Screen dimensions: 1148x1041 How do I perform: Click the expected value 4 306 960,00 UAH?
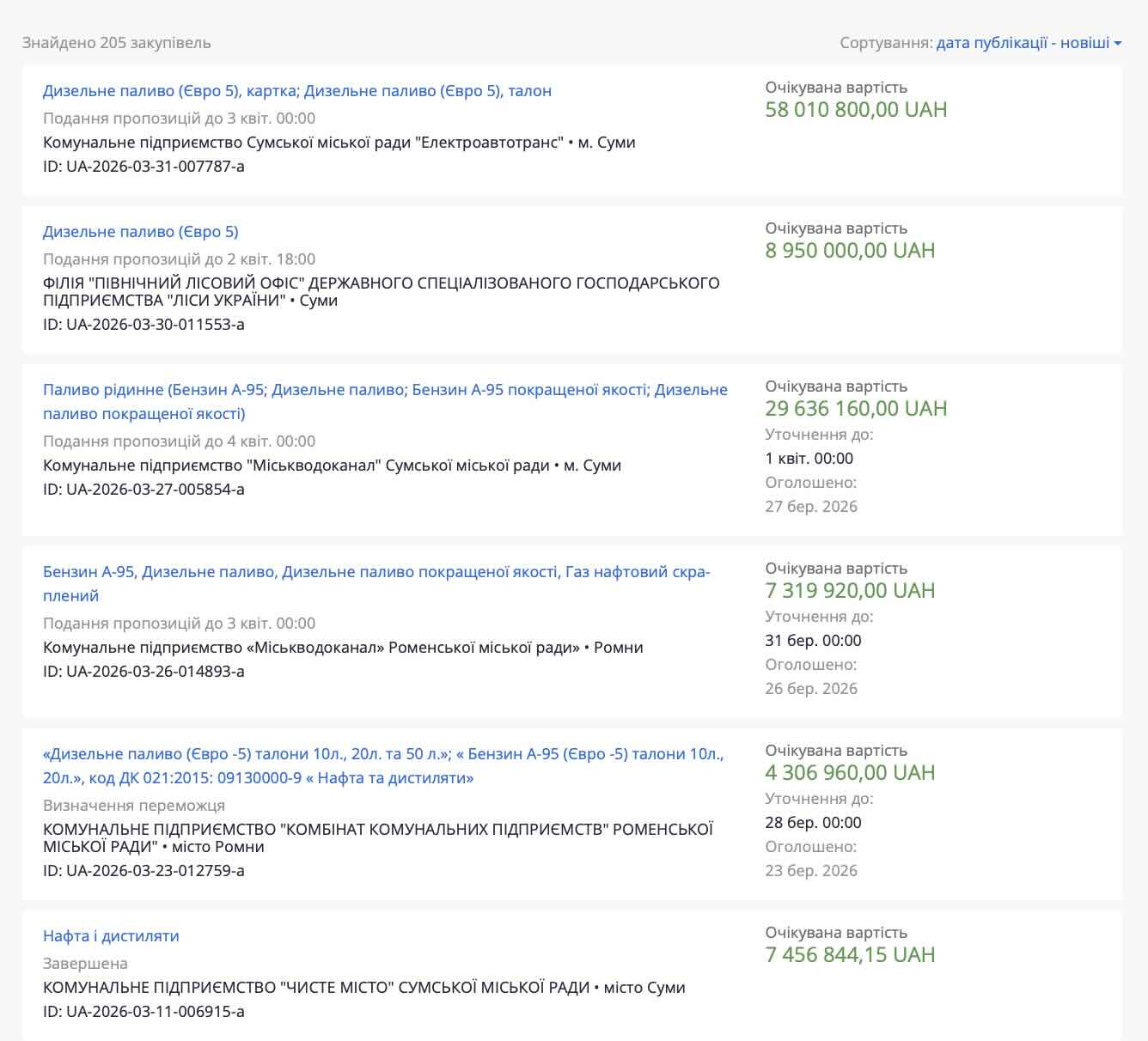(x=850, y=773)
